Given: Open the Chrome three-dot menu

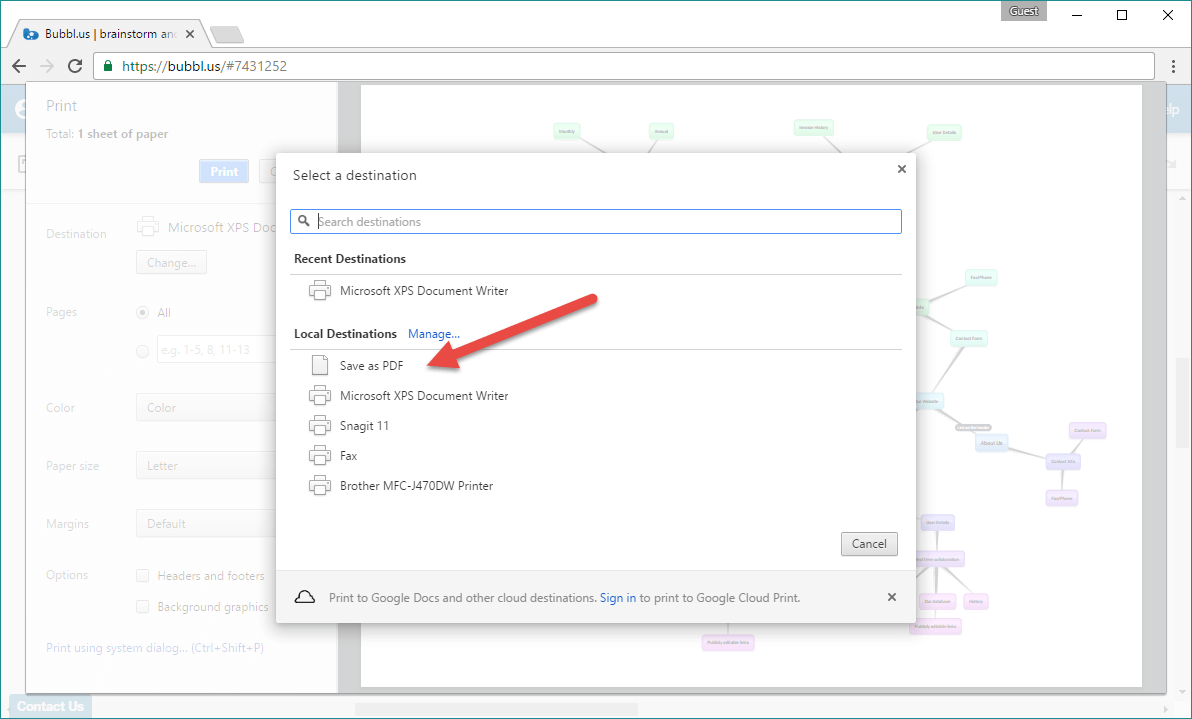Looking at the screenshot, I should (1174, 66).
